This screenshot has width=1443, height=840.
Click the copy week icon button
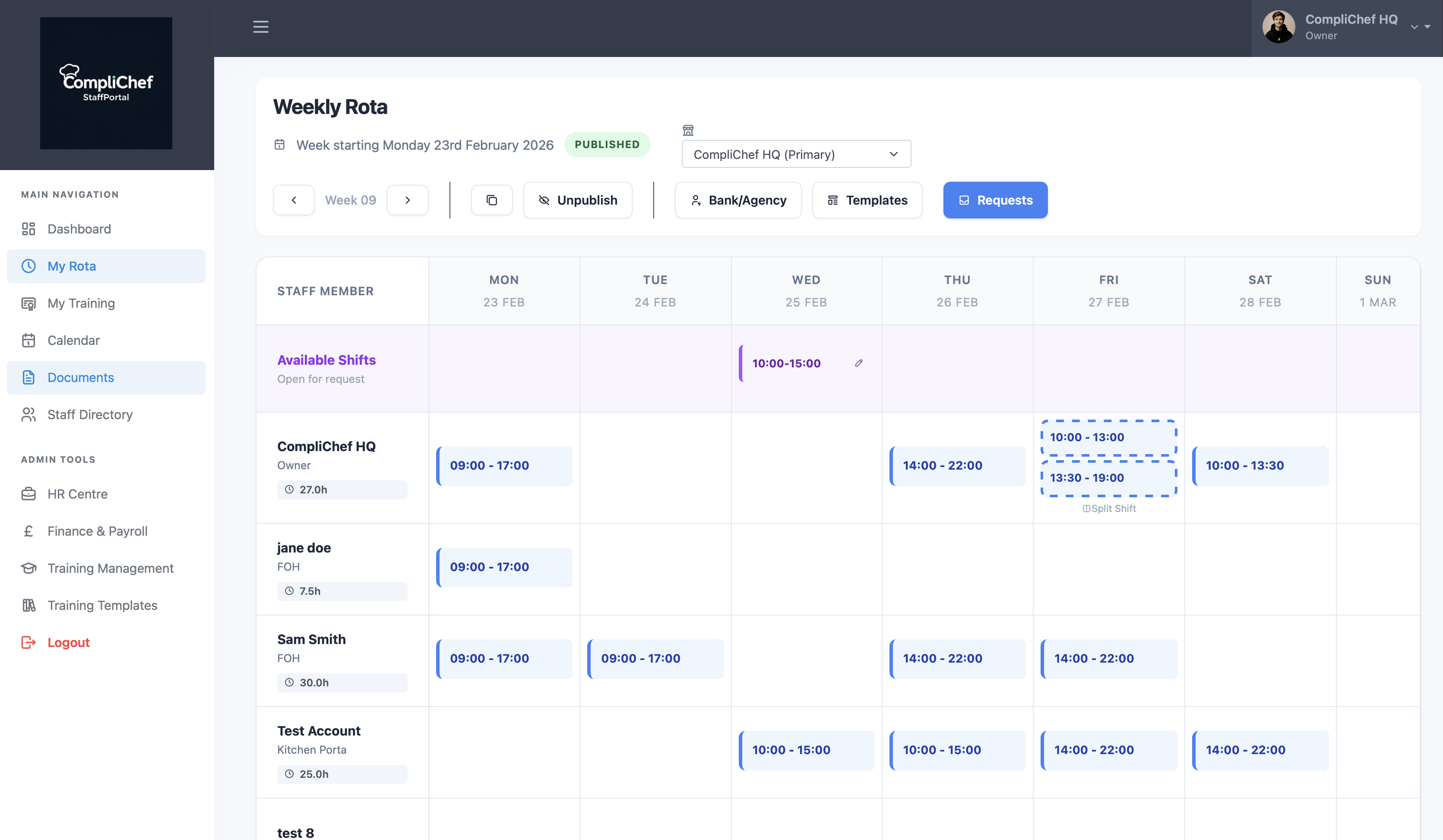coord(491,200)
